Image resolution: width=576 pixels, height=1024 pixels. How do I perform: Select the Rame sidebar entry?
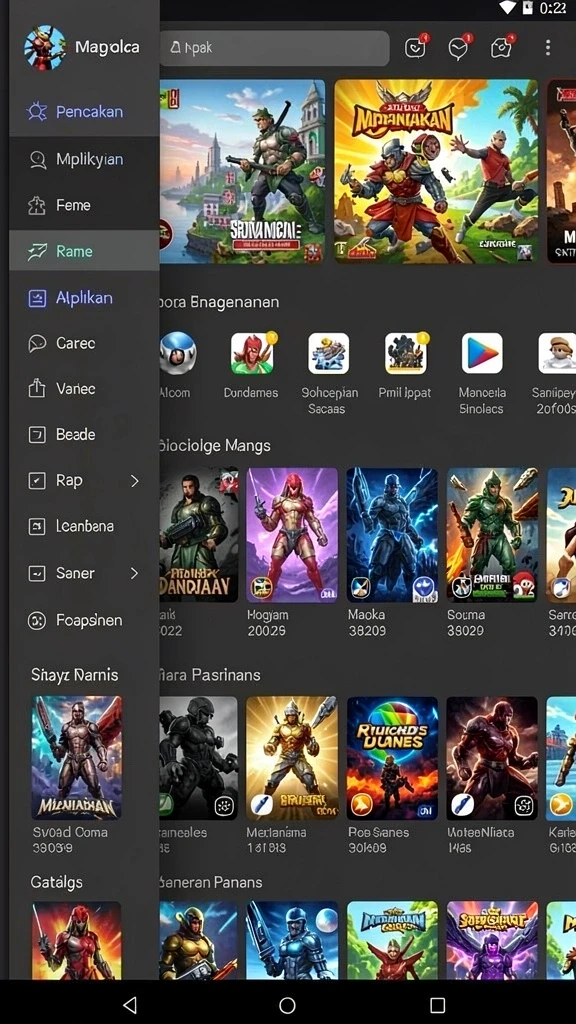tap(84, 251)
